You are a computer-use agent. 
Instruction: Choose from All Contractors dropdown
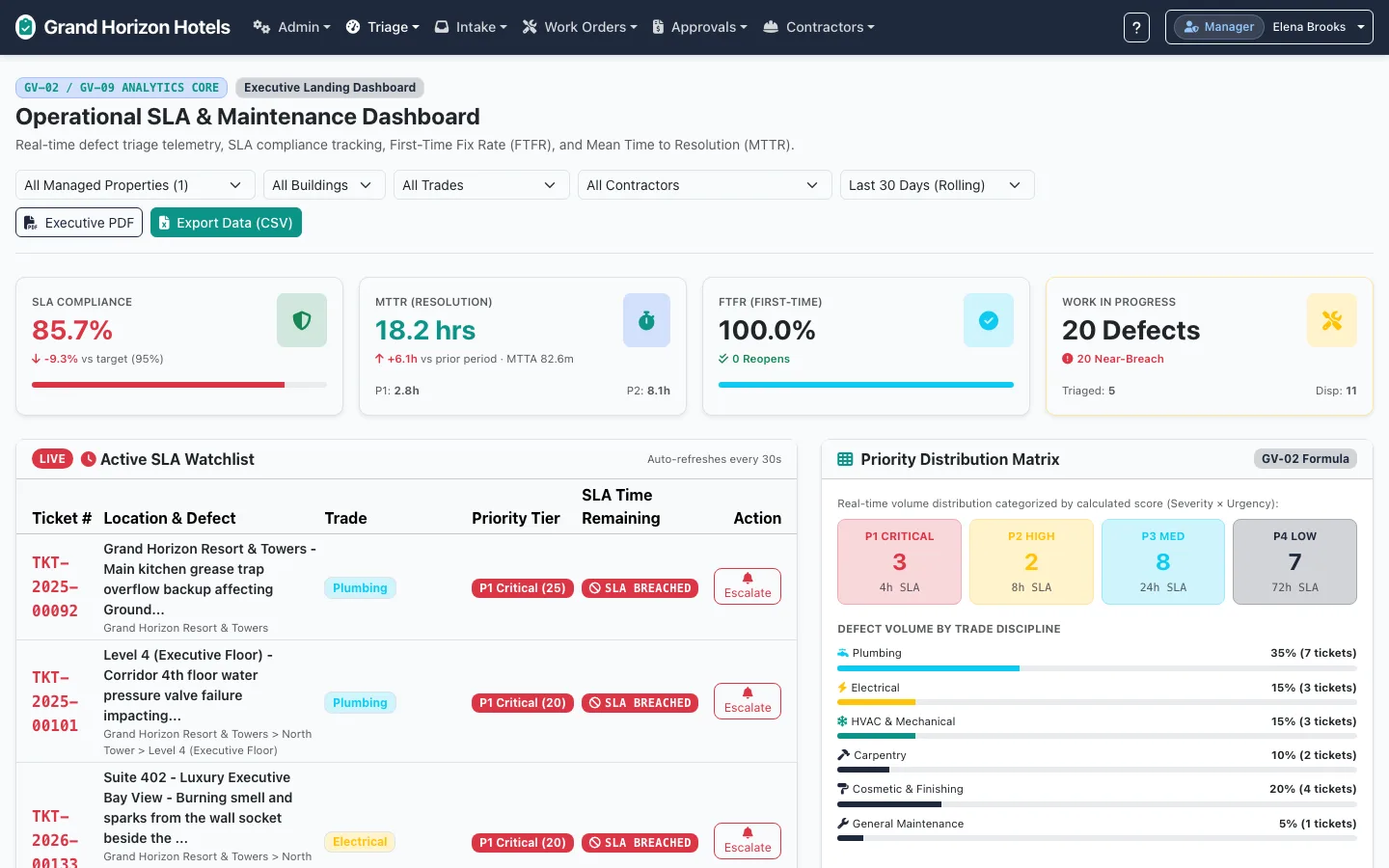pyautogui.click(x=705, y=185)
